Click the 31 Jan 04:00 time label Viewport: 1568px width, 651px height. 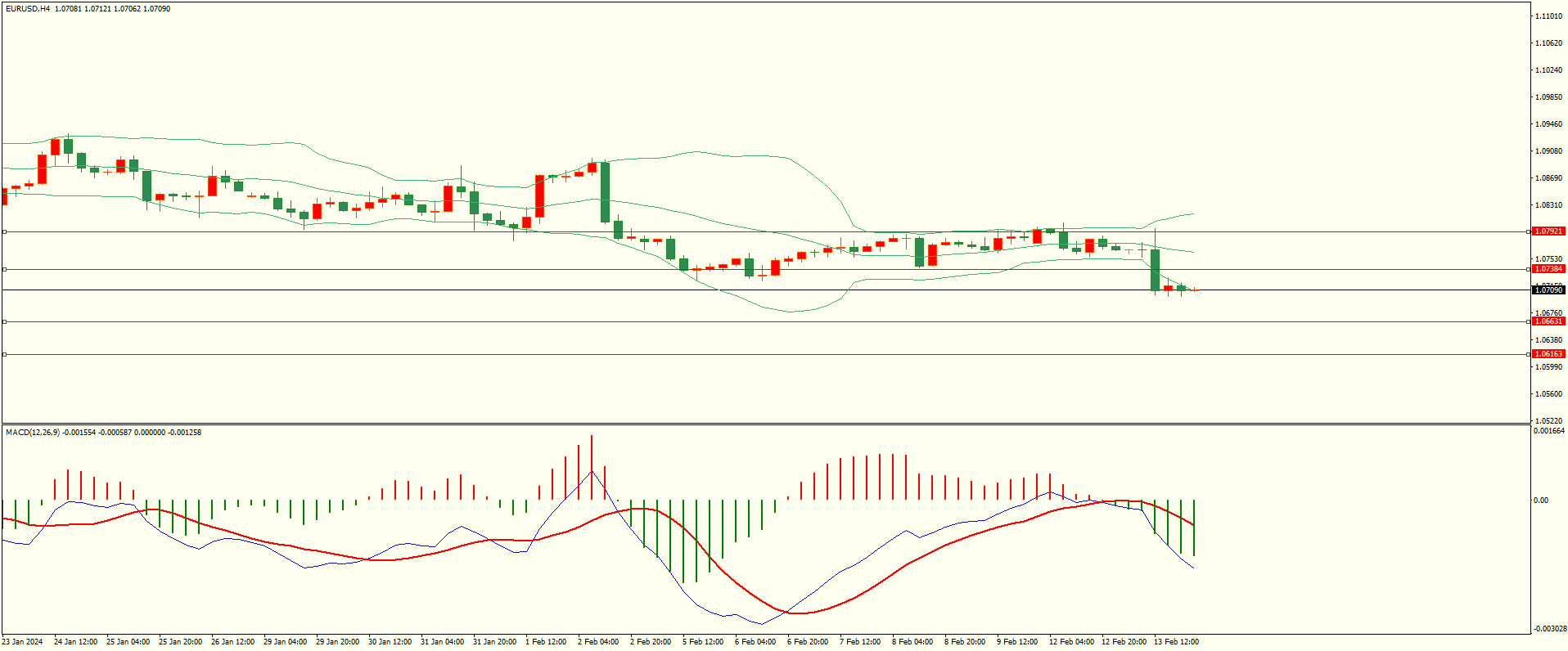tap(442, 642)
